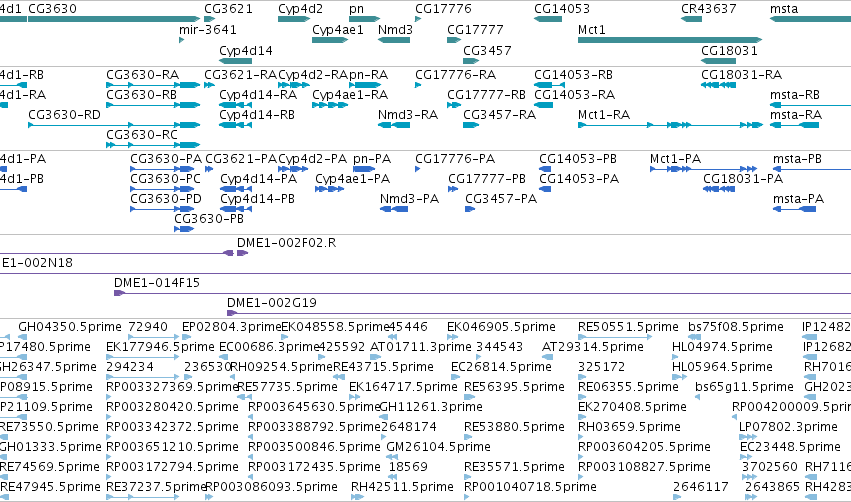Open the Mct1-PA protein label
This screenshot has width=851, height=502.
676,158
